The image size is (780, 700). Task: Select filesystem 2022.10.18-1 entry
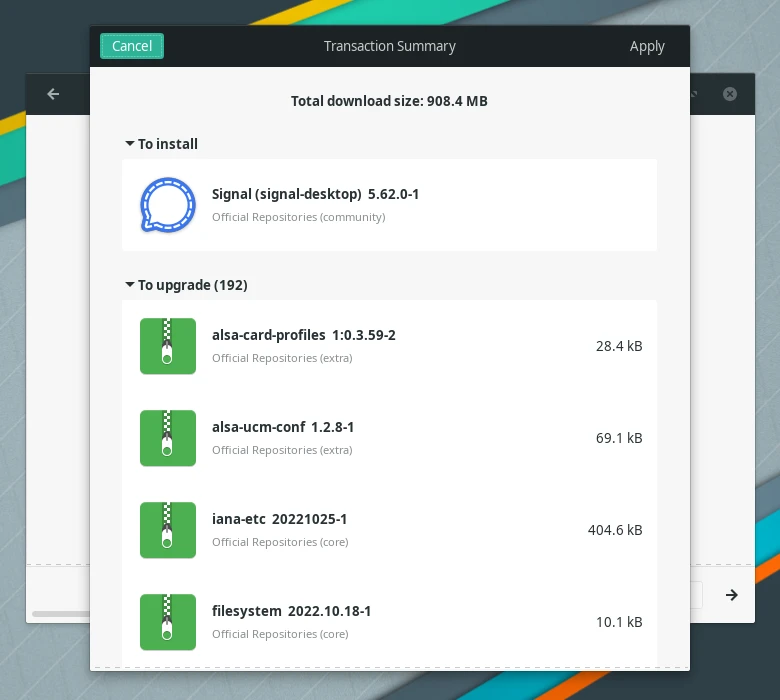pyautogui.click(x=389, y=622)
